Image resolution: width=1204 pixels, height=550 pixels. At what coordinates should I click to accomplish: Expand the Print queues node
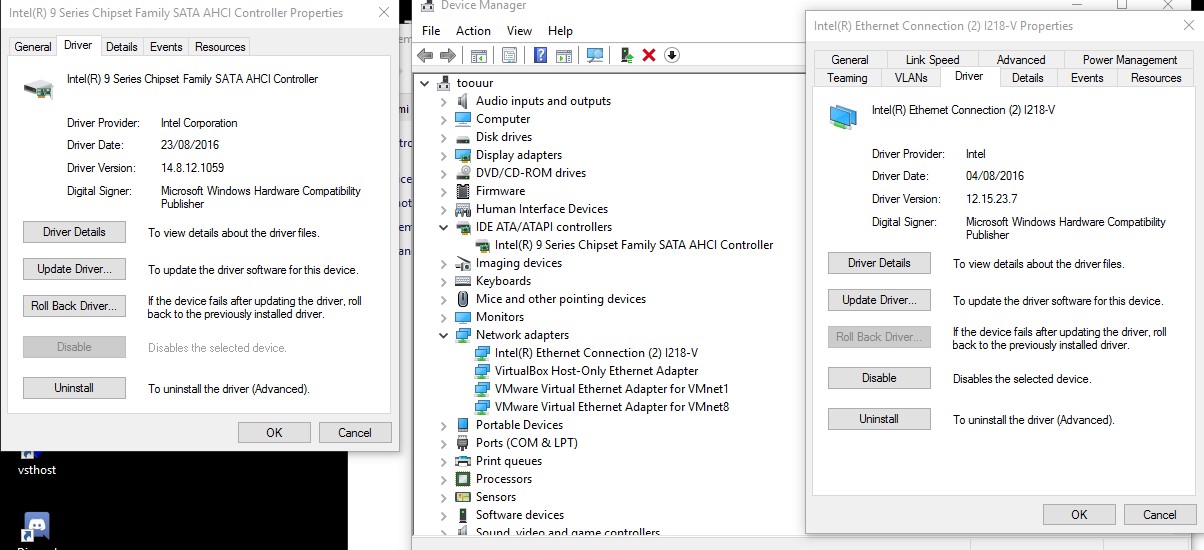pos(444,461)
